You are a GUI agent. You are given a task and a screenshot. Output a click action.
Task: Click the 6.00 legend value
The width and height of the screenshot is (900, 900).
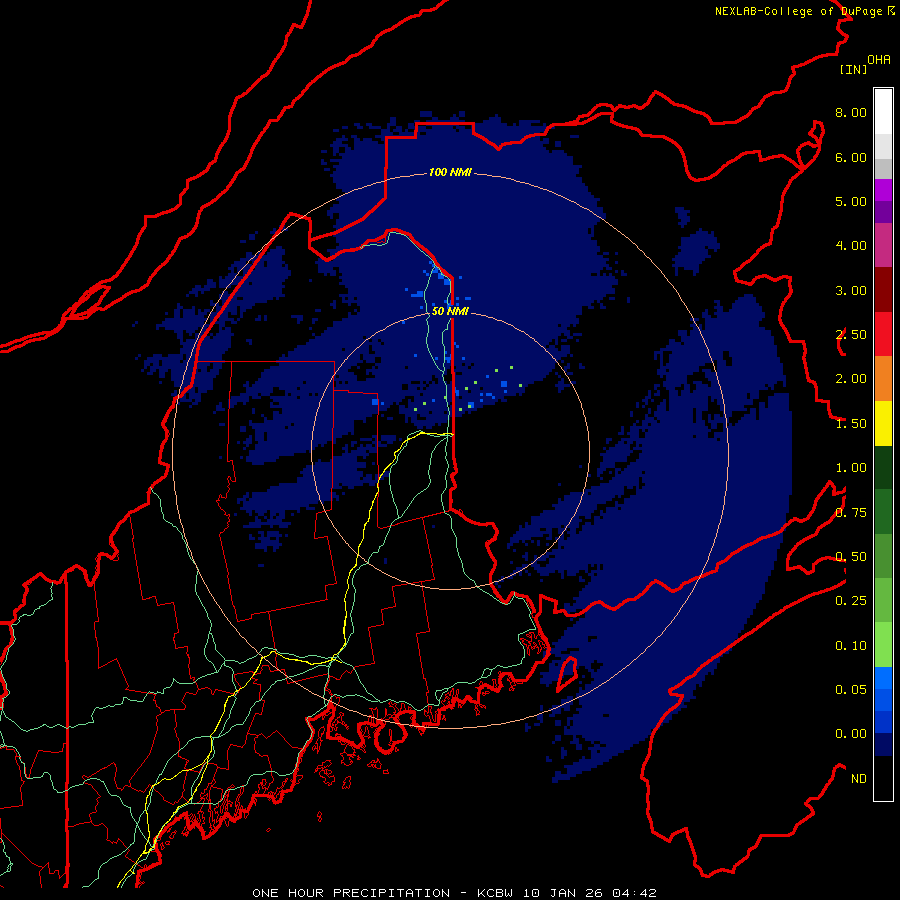coord(851,157)
